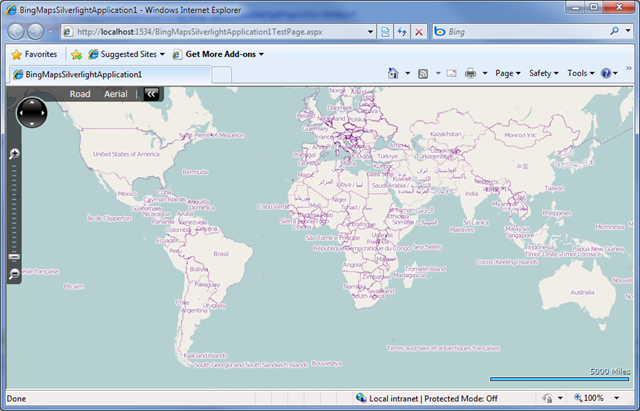This screenshot has height=411, width=640.
Task: Click the zoom slider handle
Action: click(14, 257)
